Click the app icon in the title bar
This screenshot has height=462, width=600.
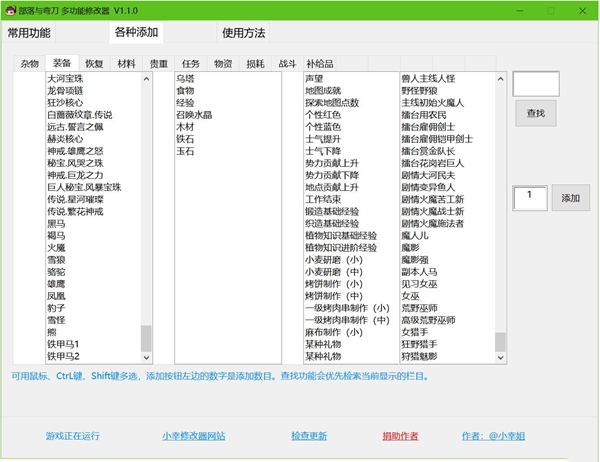pos(11,8)
